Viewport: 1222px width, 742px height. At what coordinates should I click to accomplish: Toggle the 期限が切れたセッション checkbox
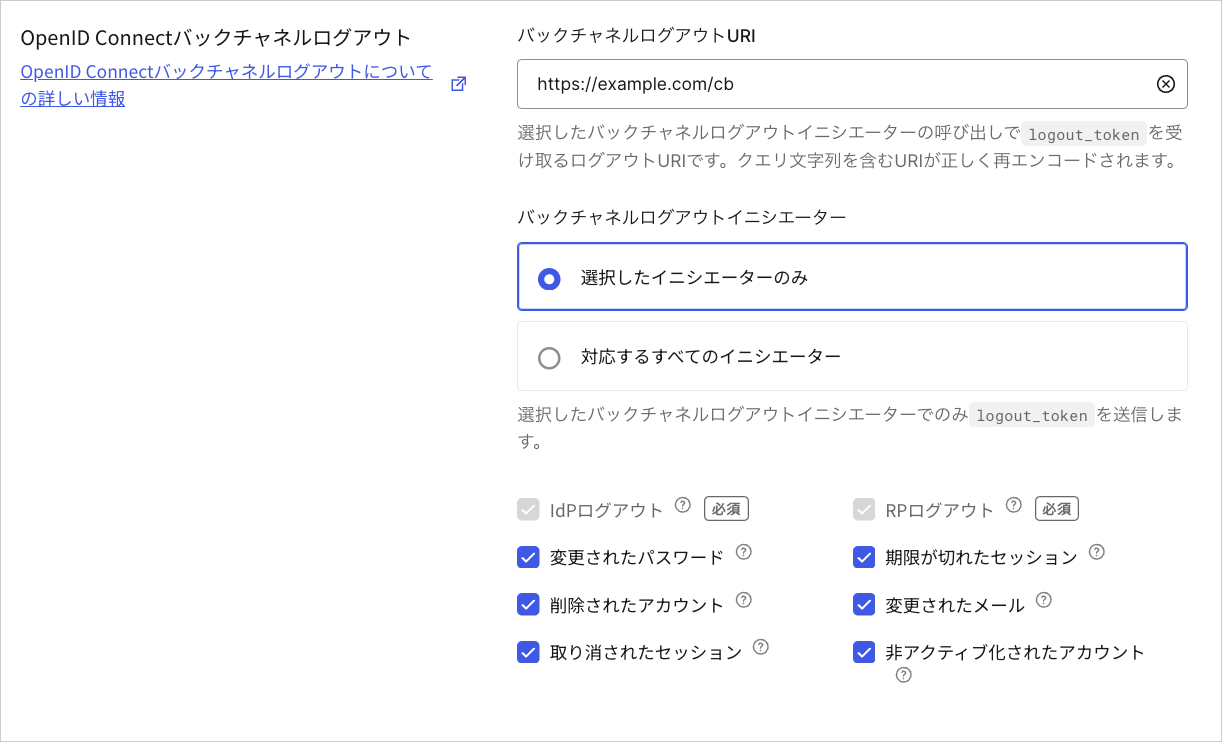[x=864, y=557]
